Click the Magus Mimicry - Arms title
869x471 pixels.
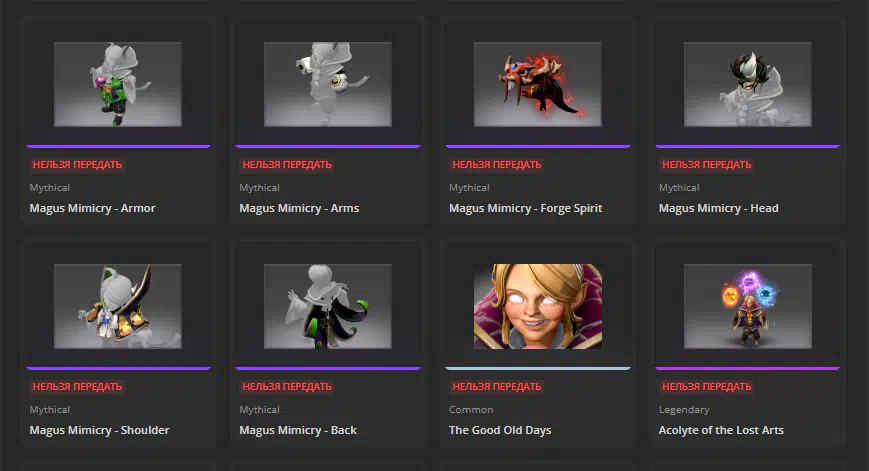[x=299, y=208]
